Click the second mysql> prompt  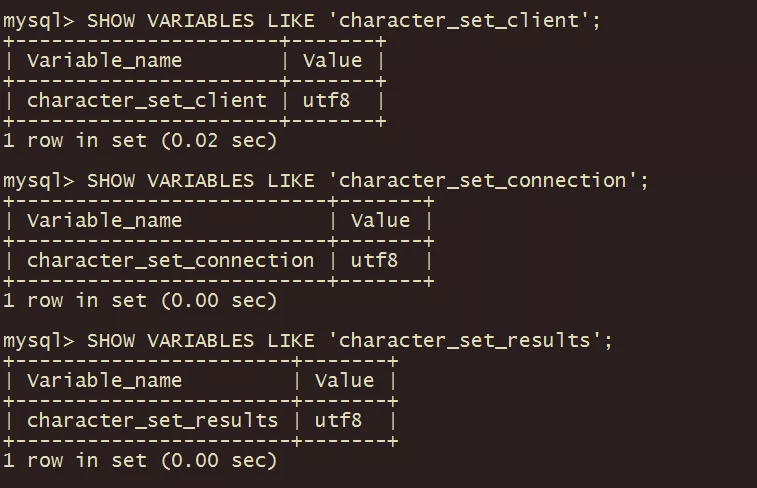coord(39,180)
